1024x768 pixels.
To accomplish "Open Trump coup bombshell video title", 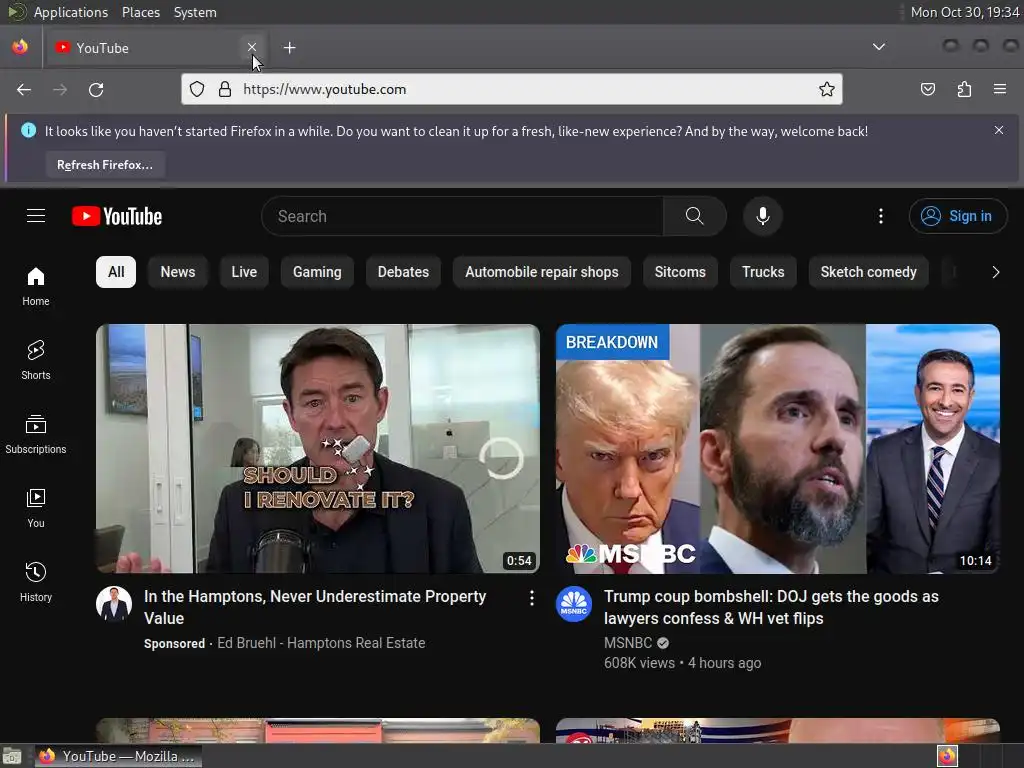I will click(x=771, y=607).
